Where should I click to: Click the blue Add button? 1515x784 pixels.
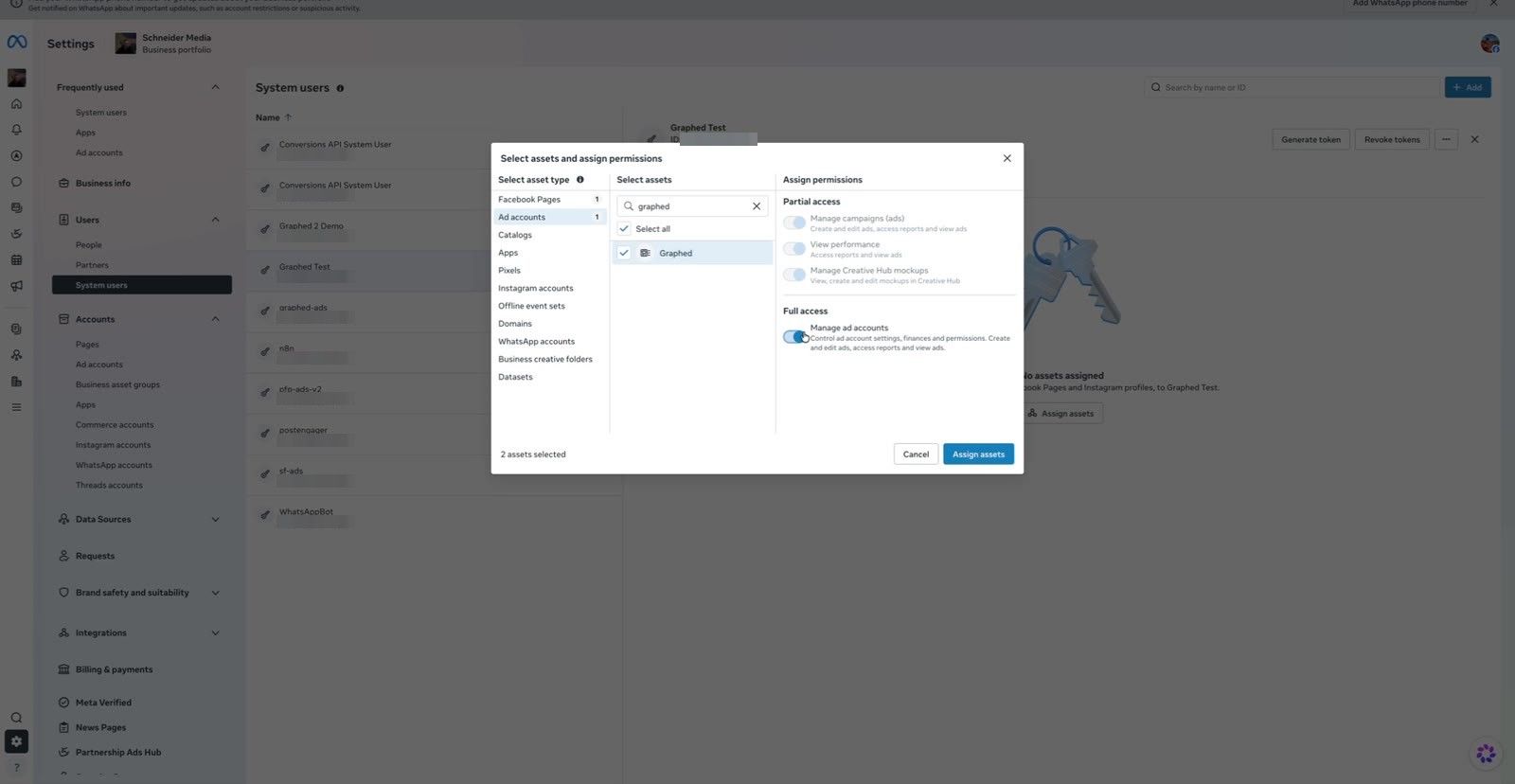tap(1468, 88)
